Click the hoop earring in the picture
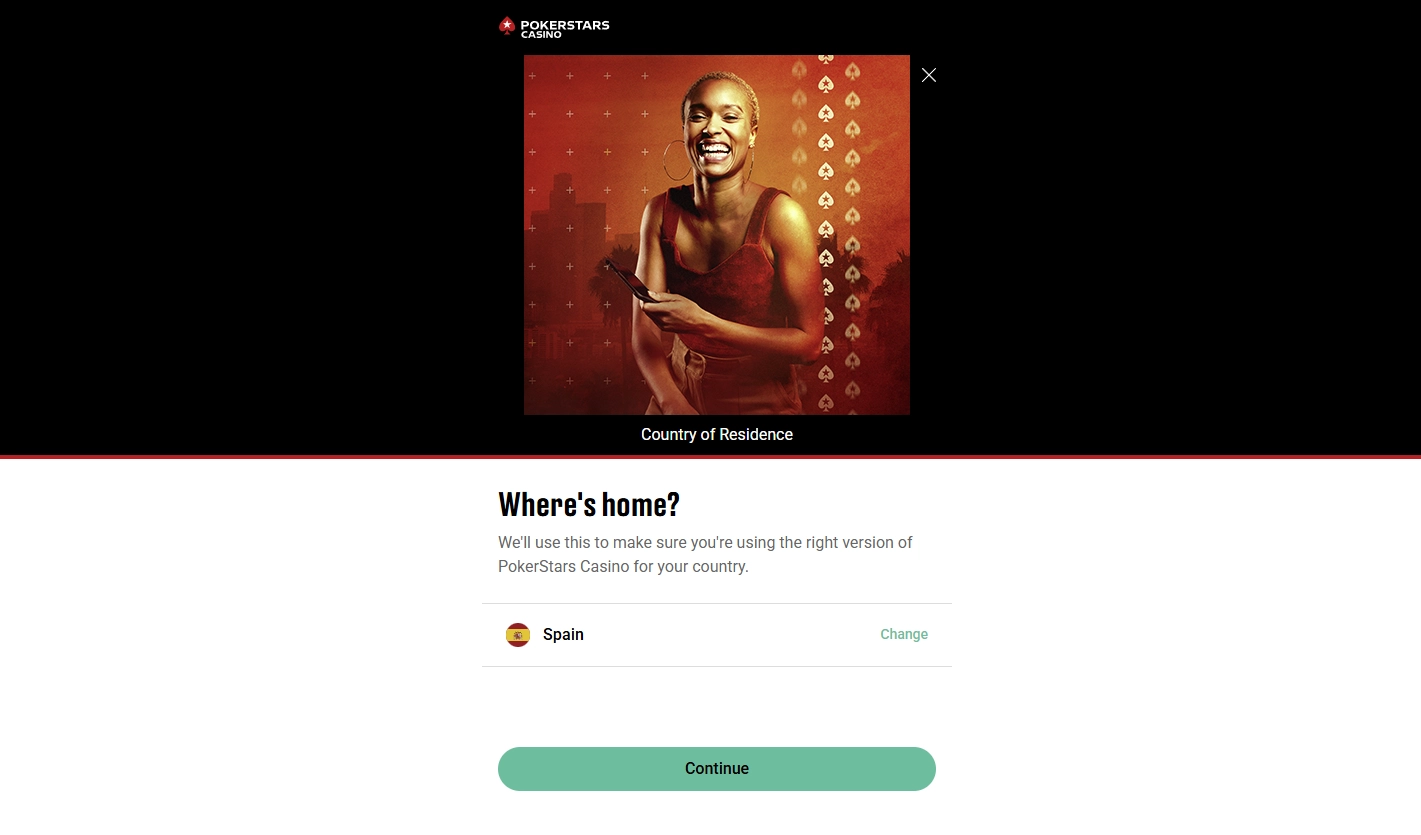The width and height of the screenshot is (1421, 835). click(677, 160)
